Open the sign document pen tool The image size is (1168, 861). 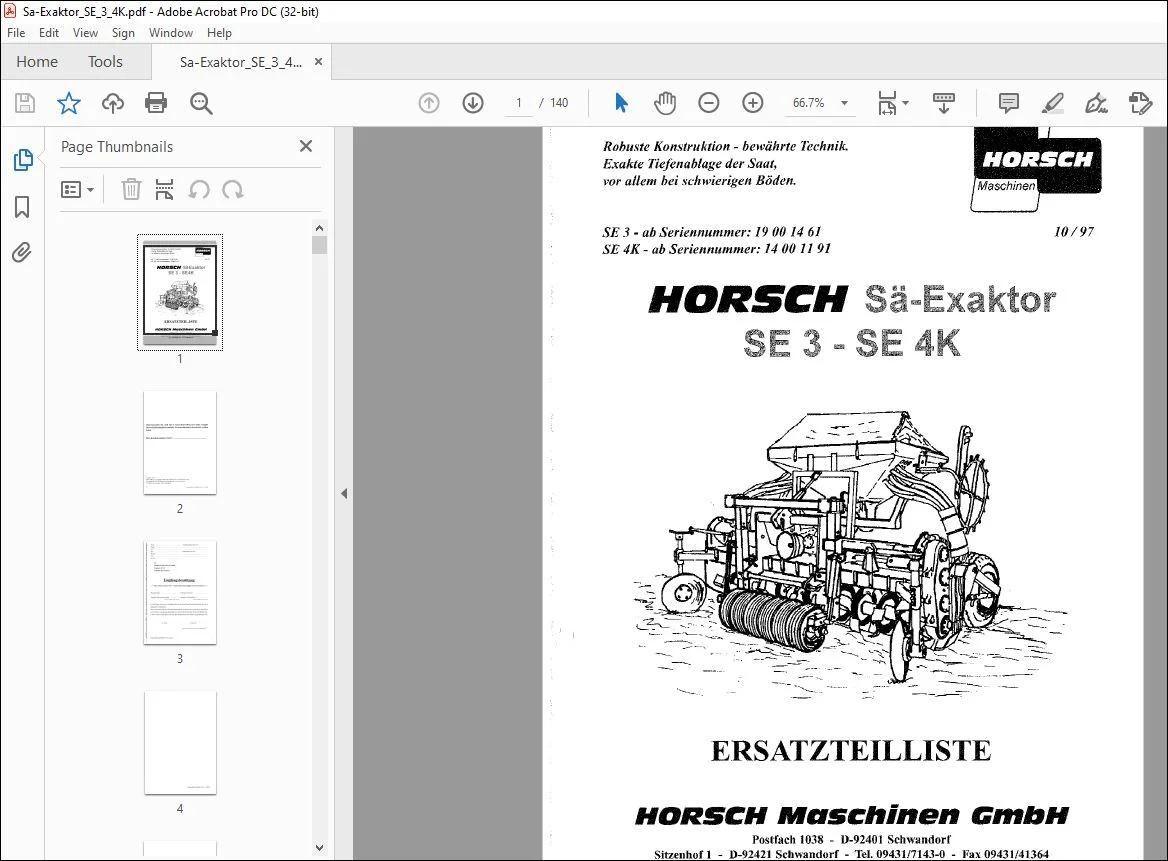click(x=1096, y=103)
